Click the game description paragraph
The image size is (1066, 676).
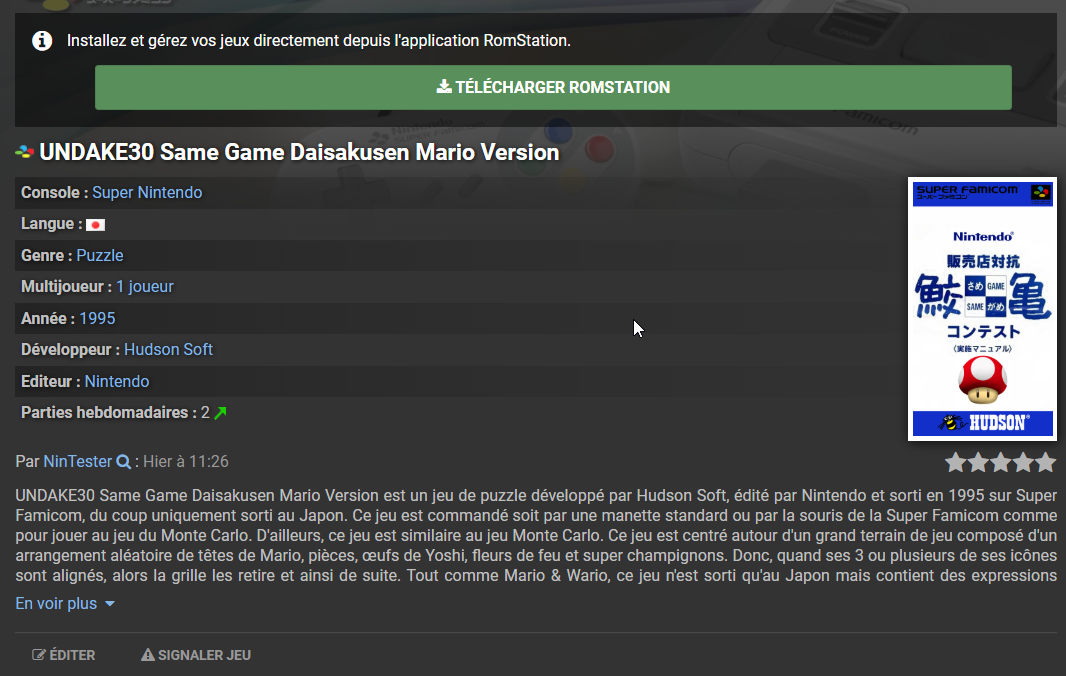(x=536, y=535)
